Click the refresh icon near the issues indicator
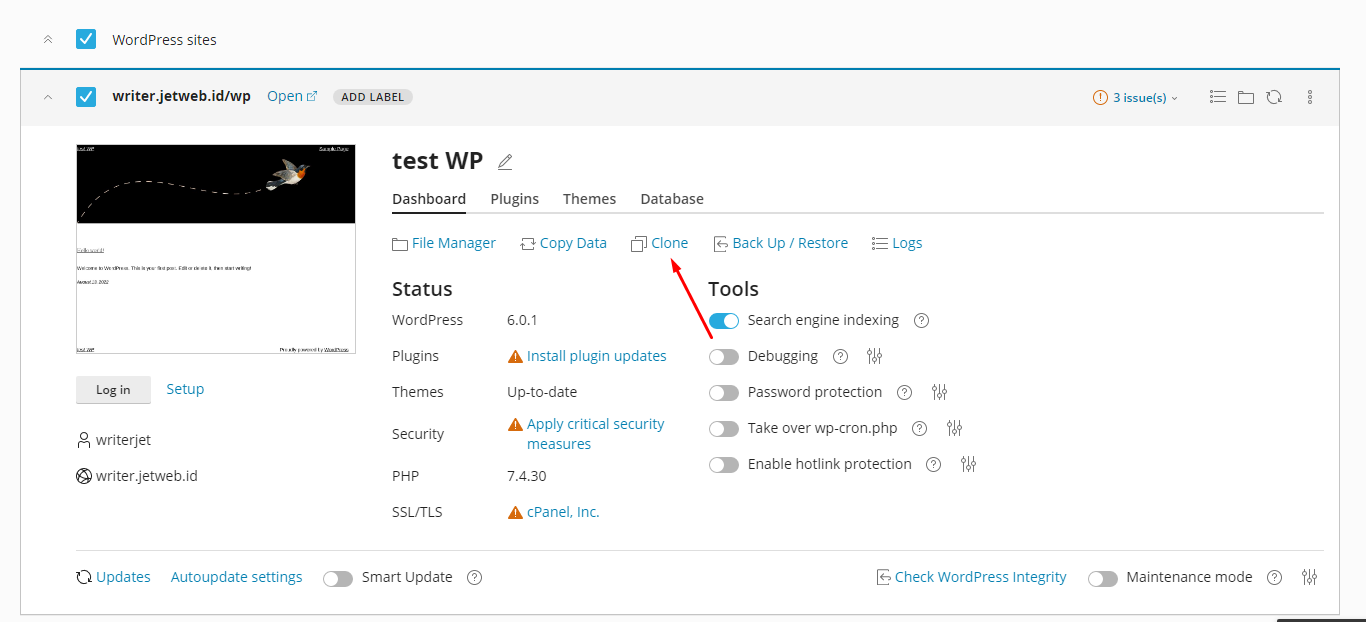The height and width of the screenshot is (622, 1366). click(1274, 97)
